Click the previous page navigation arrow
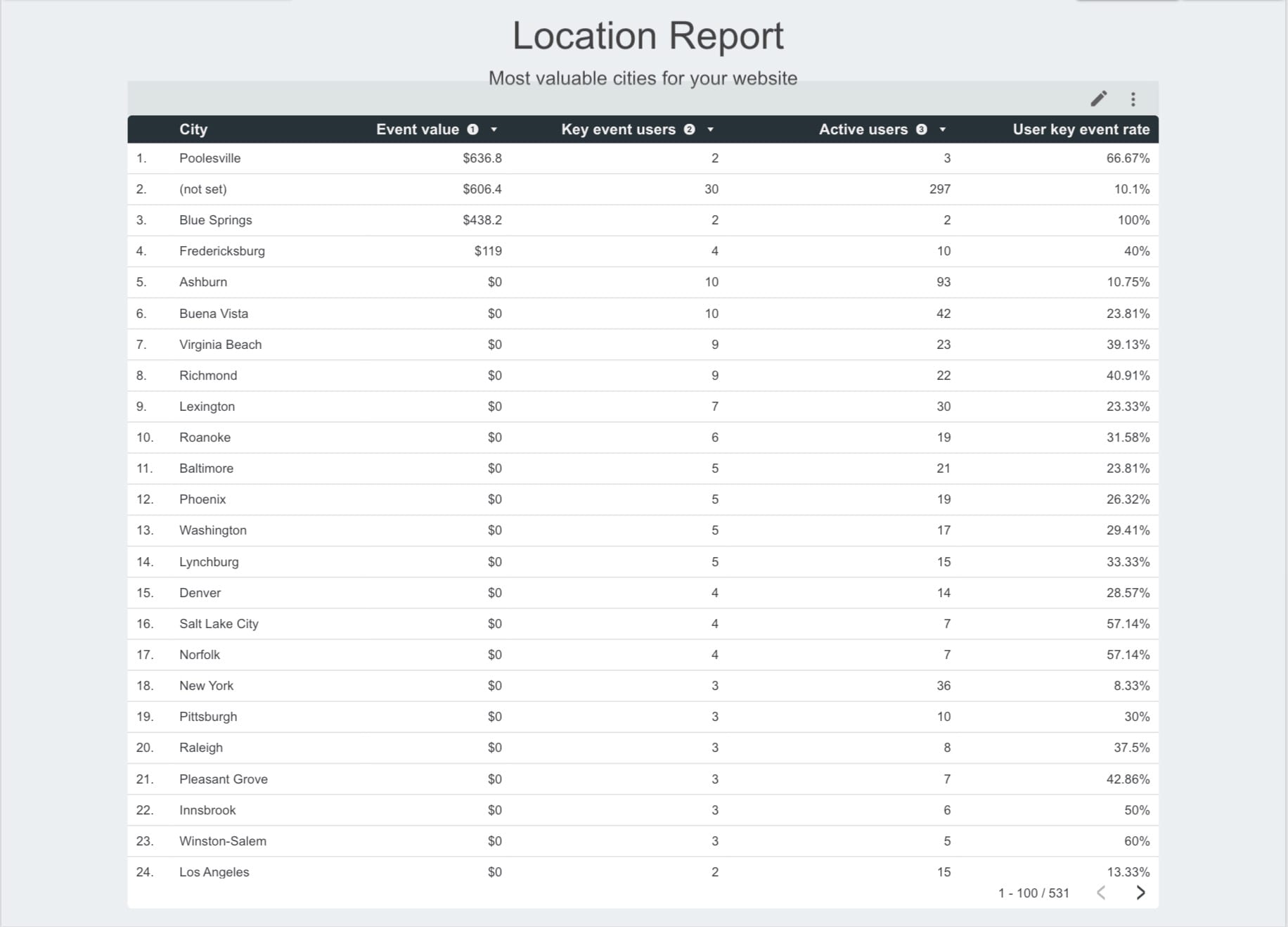This screenshot has height=927, width=1288. click(x=1101, y=892)
